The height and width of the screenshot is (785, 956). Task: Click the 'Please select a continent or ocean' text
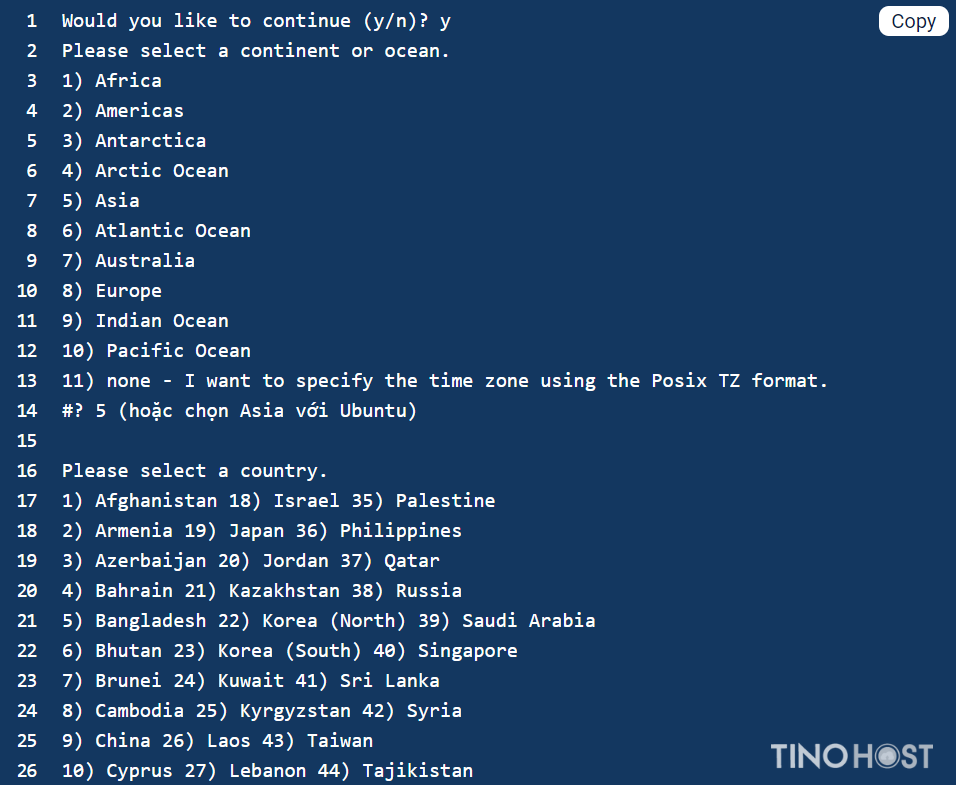255,51
